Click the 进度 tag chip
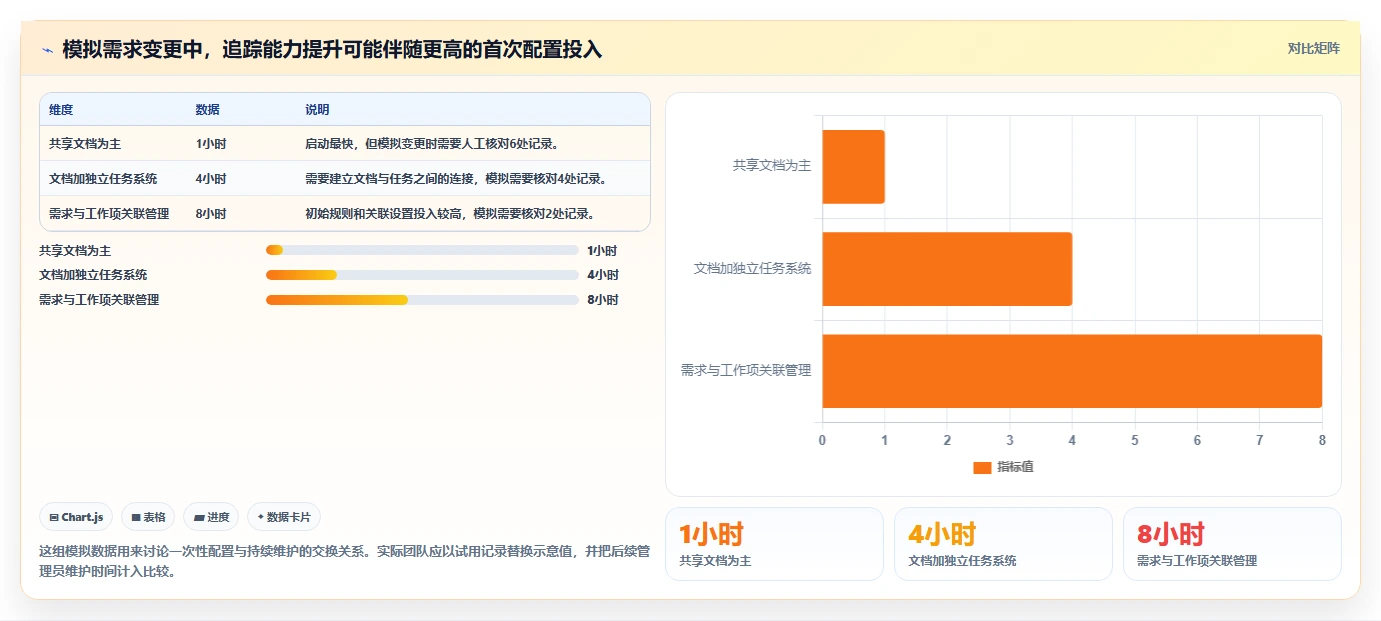 tap(211, 517)
